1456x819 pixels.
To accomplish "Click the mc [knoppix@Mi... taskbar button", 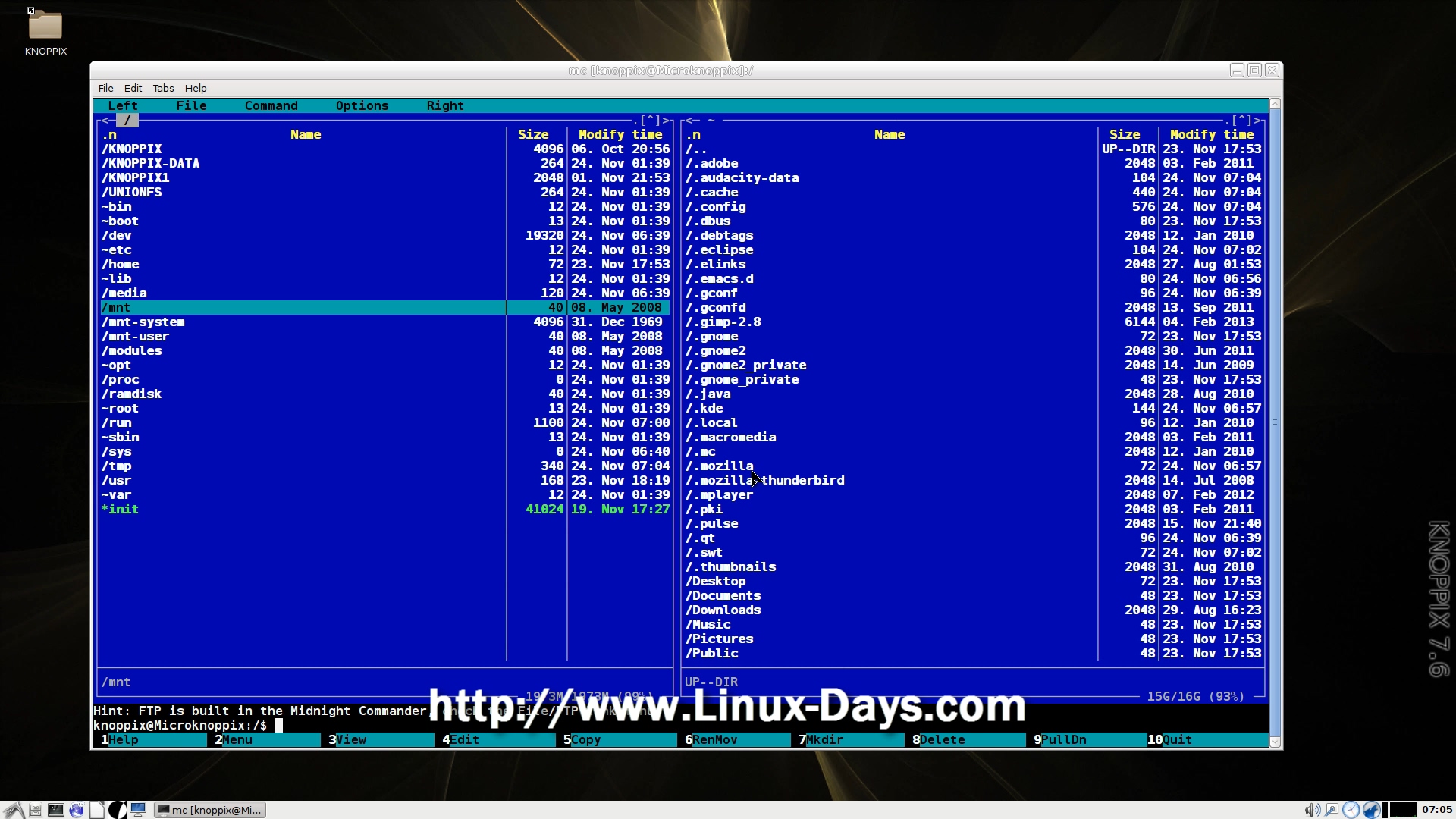I will 210,810.
